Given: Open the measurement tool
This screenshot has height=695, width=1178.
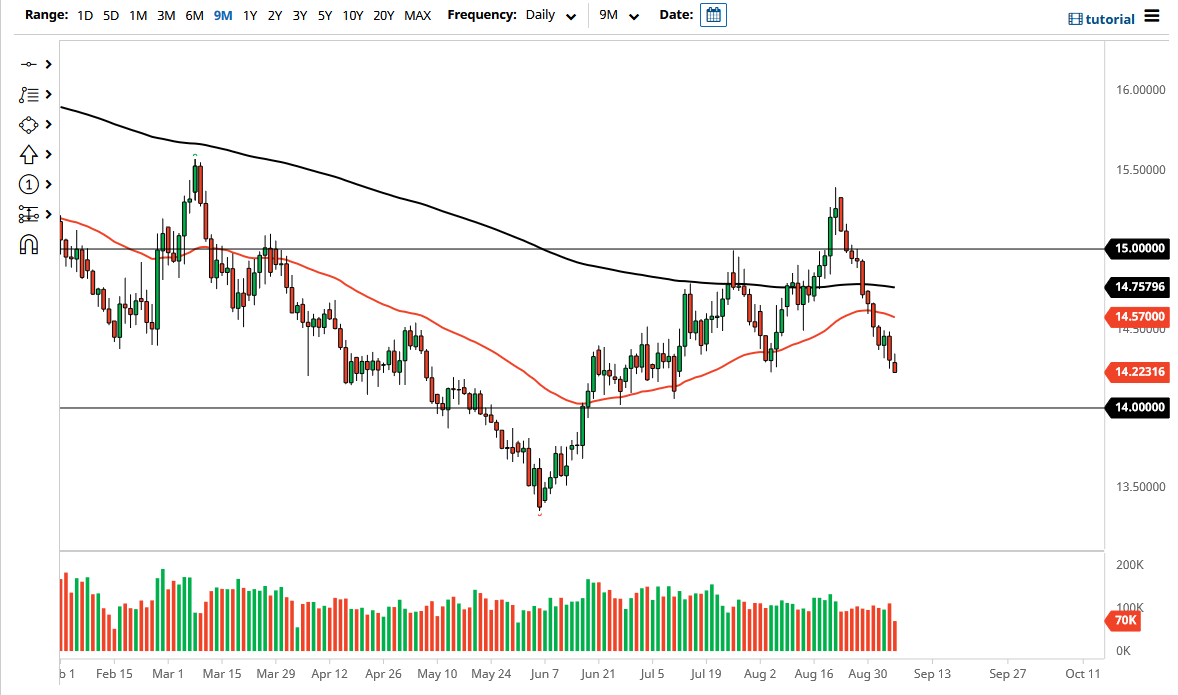Looking at the screenshot, I should tap(30, 213).
